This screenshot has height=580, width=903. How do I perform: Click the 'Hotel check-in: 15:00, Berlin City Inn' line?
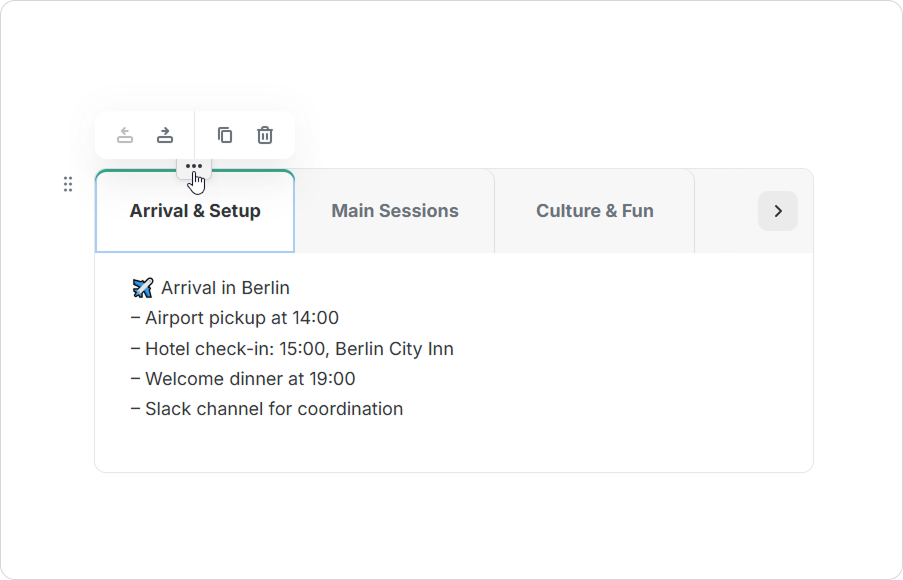(x=293, y=348)
